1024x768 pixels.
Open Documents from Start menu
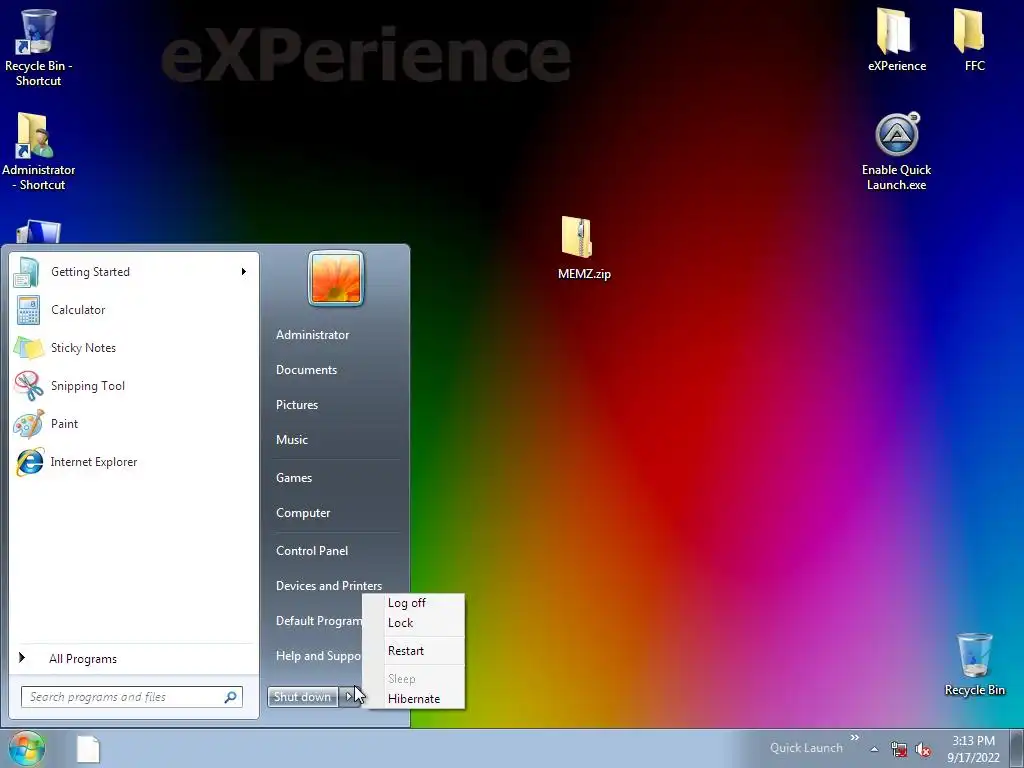pos(306,370)
